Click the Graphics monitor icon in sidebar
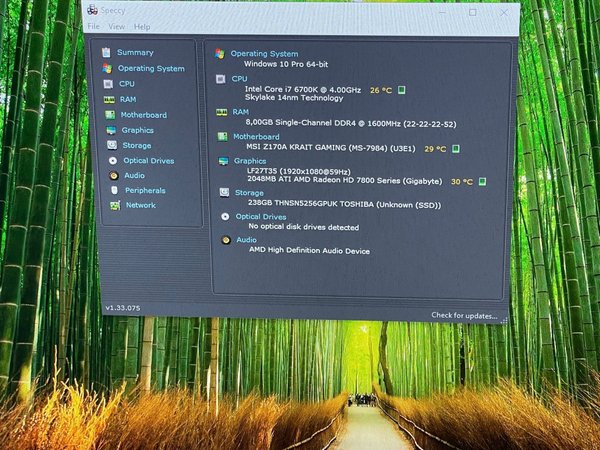600x450 pixels. tap(111, 130)
